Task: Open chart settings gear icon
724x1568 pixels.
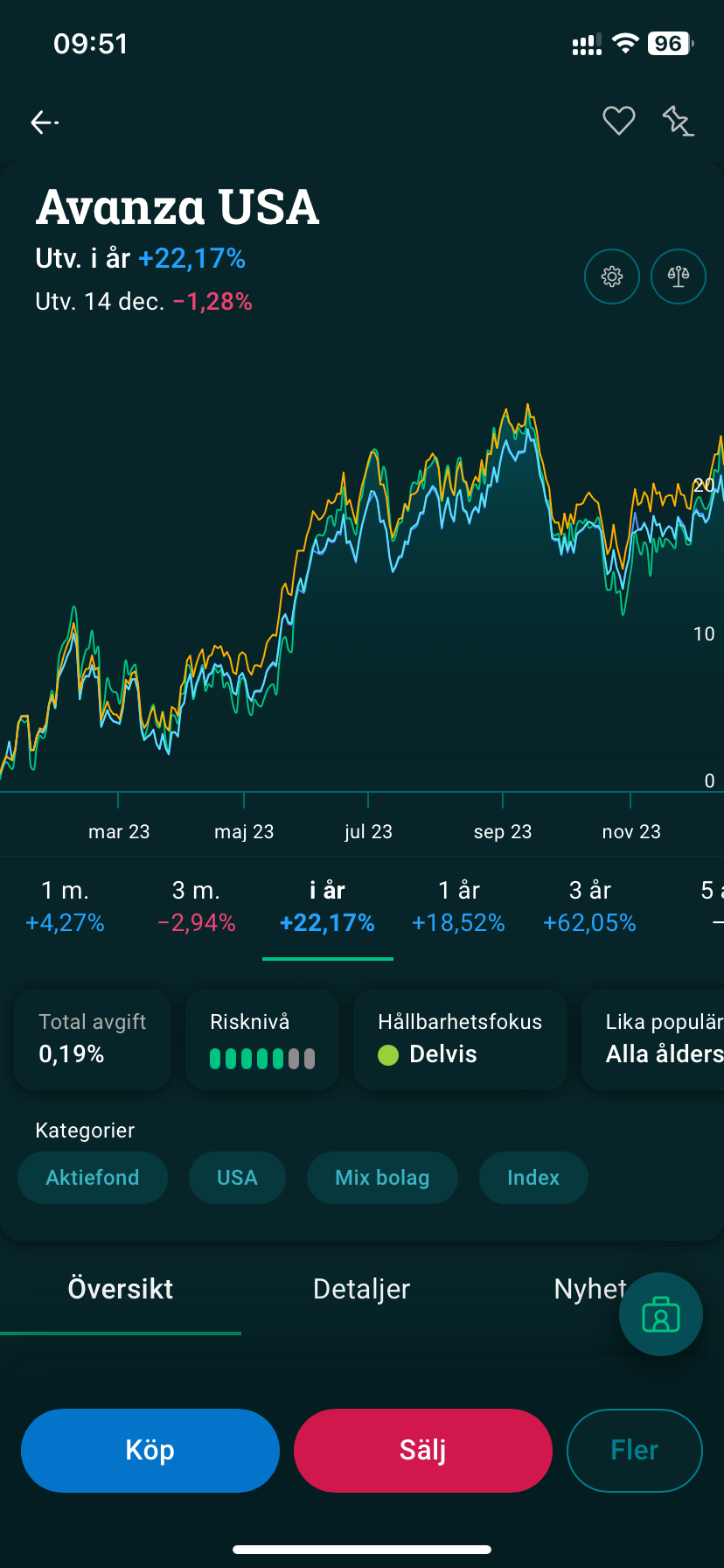Action: (612, 276)
